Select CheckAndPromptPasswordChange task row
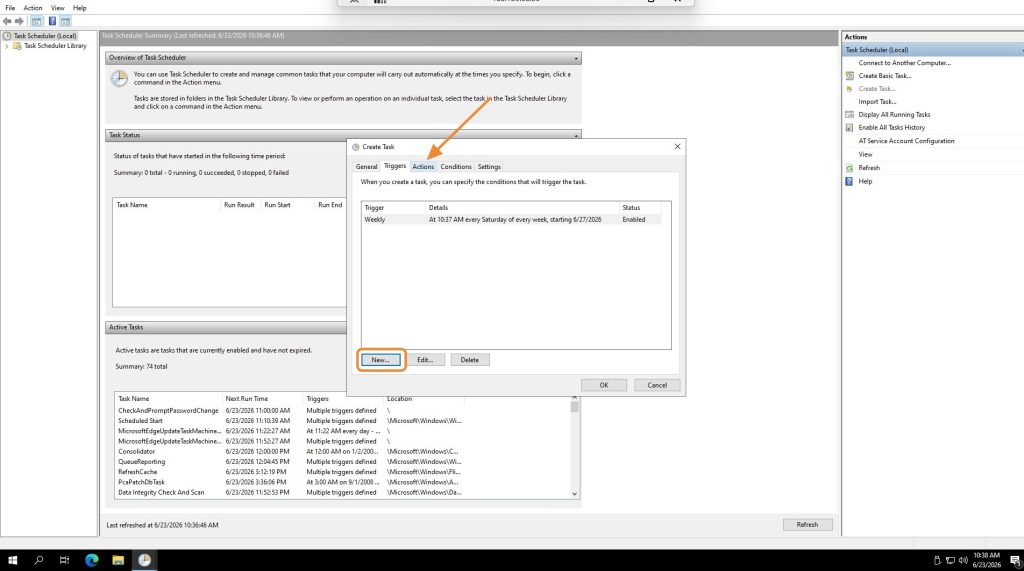1024x571 pixels. pos(343,411)
